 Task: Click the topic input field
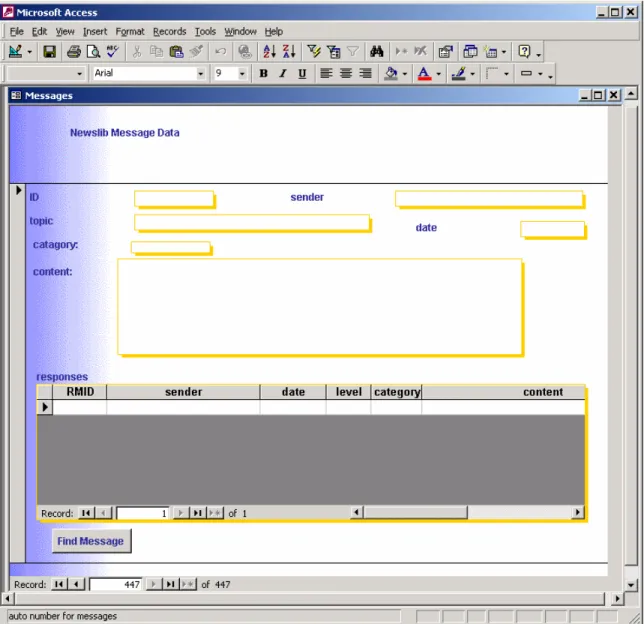click(252, 223)
